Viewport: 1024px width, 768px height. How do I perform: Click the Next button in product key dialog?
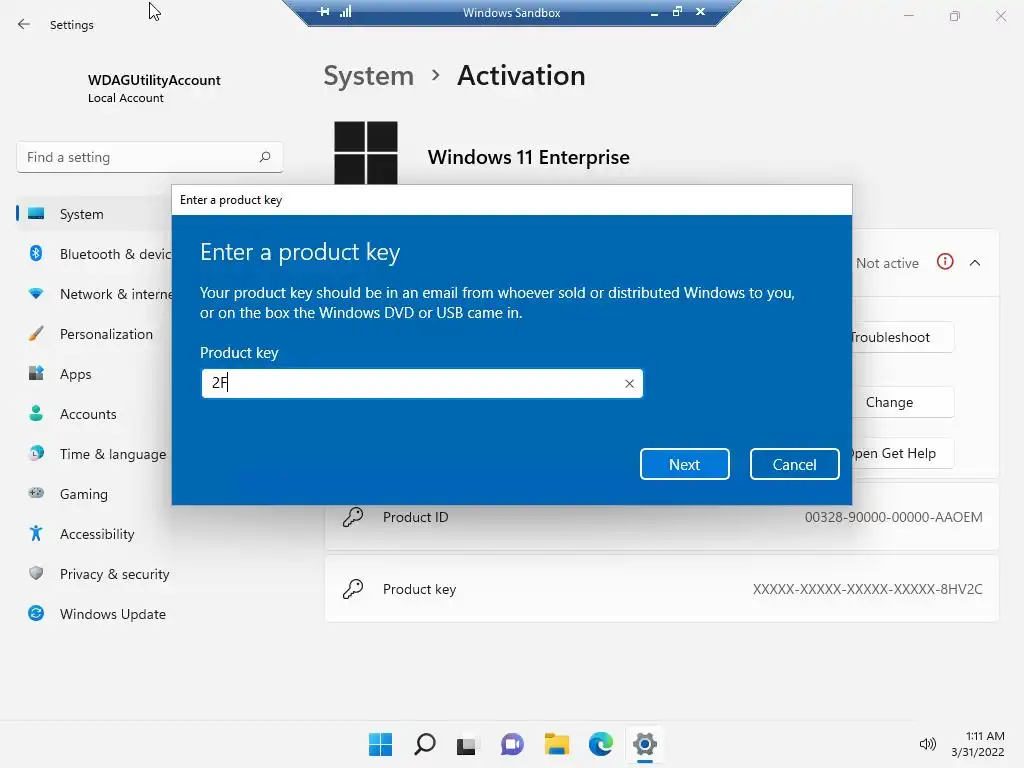point(684,464)
